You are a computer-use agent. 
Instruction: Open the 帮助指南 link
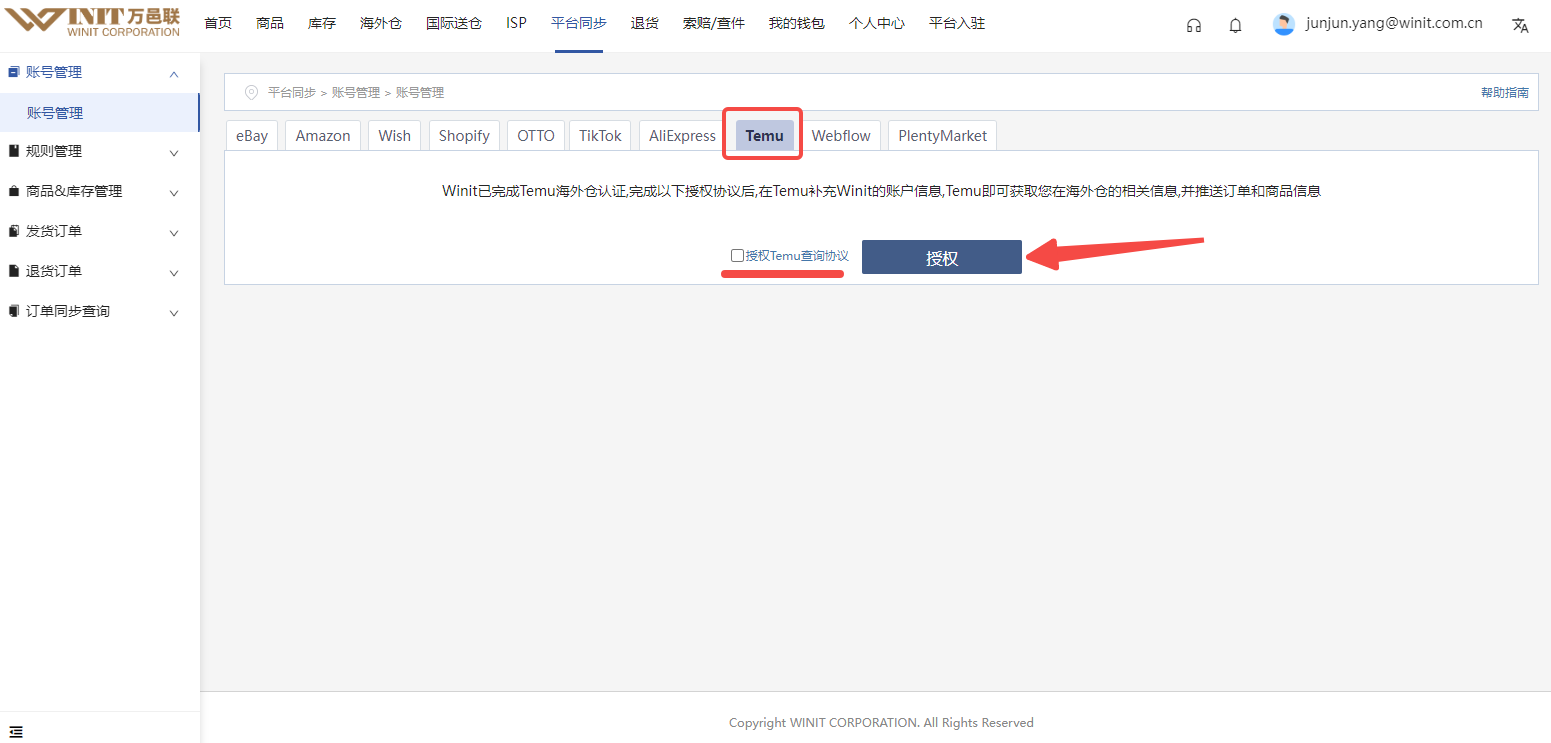point(1505,92)
